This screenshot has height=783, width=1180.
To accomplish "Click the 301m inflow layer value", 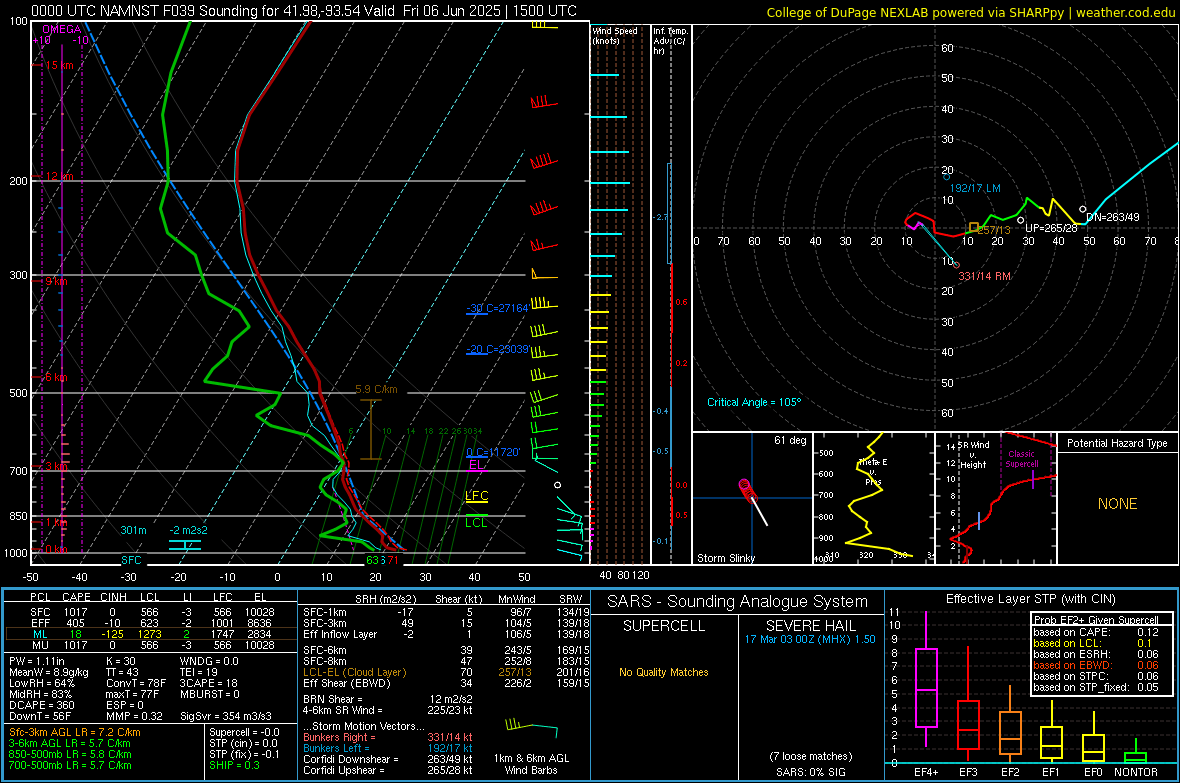I will (x=133, y=530).
